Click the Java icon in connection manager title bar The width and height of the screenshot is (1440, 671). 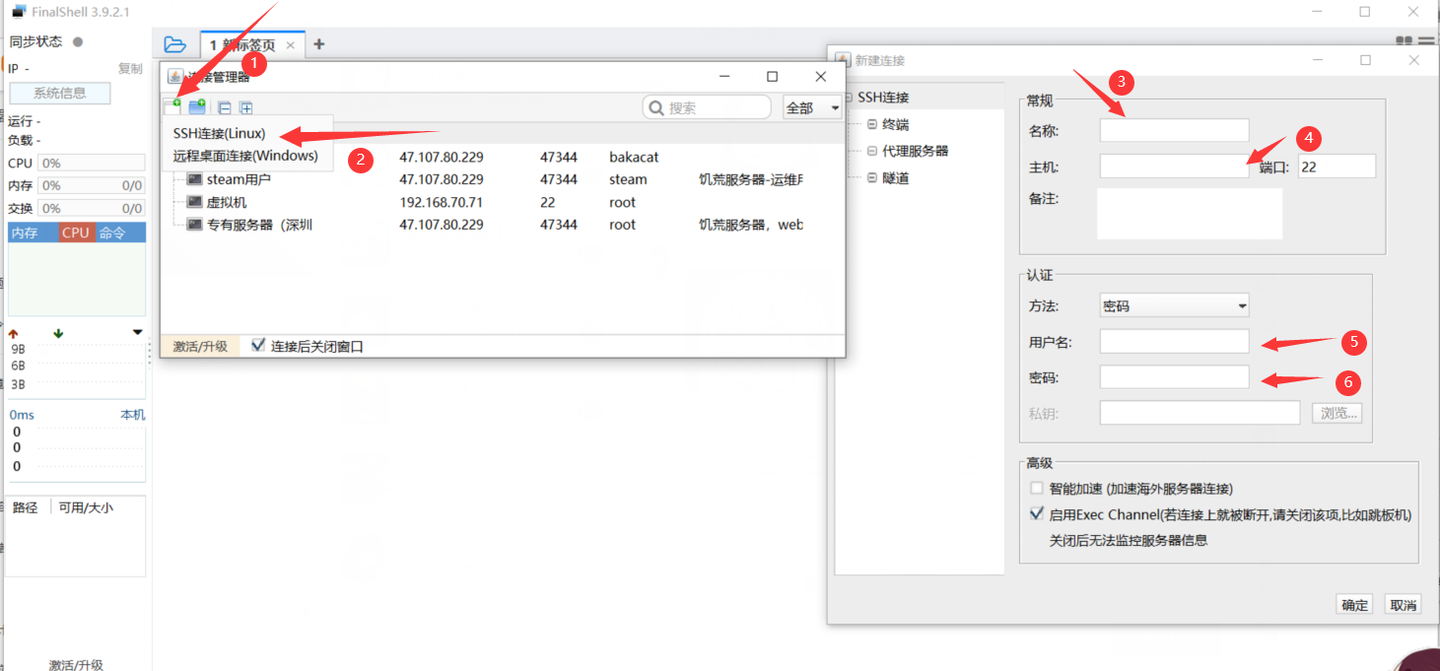175,76
